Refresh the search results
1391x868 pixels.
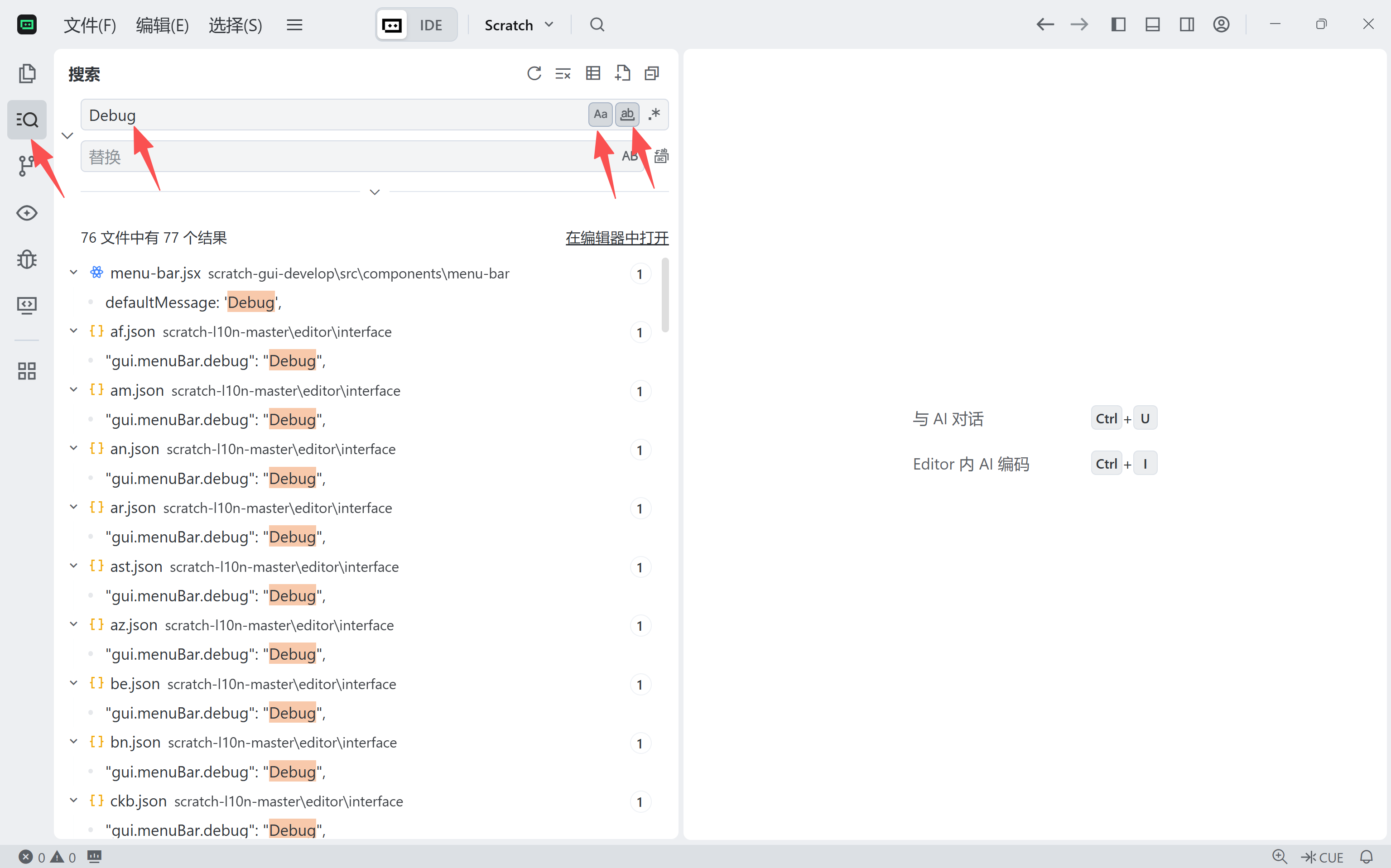[534, 73]
